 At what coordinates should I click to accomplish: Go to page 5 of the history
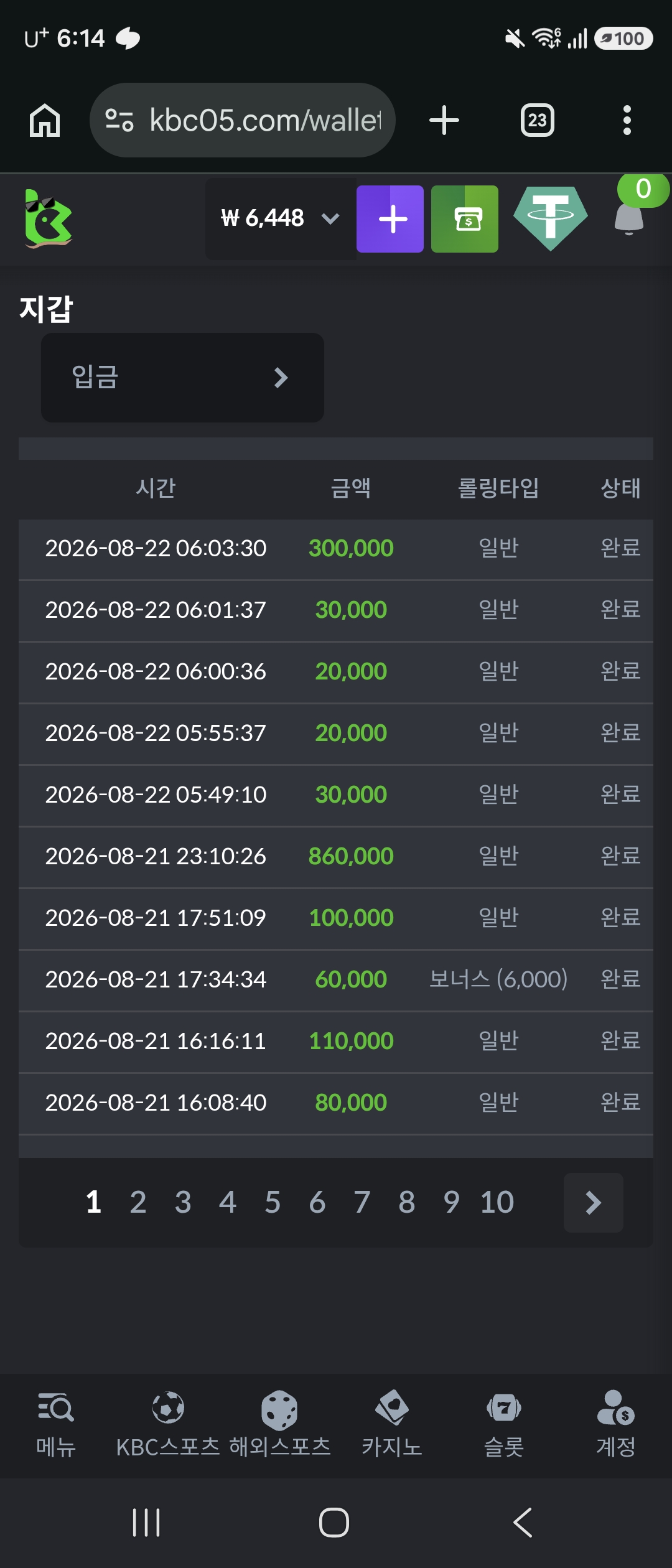(x=273, y=1202)
